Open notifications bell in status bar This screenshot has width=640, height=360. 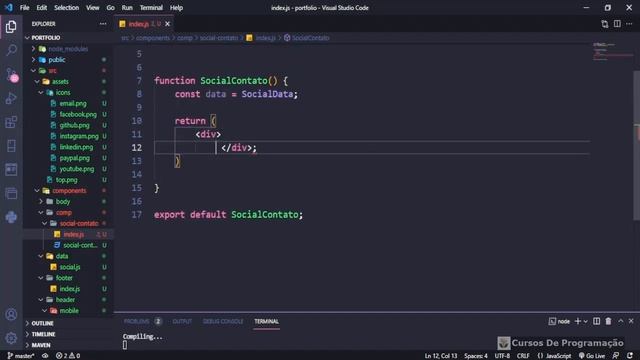pyautogui.click(x=630, y=356)
